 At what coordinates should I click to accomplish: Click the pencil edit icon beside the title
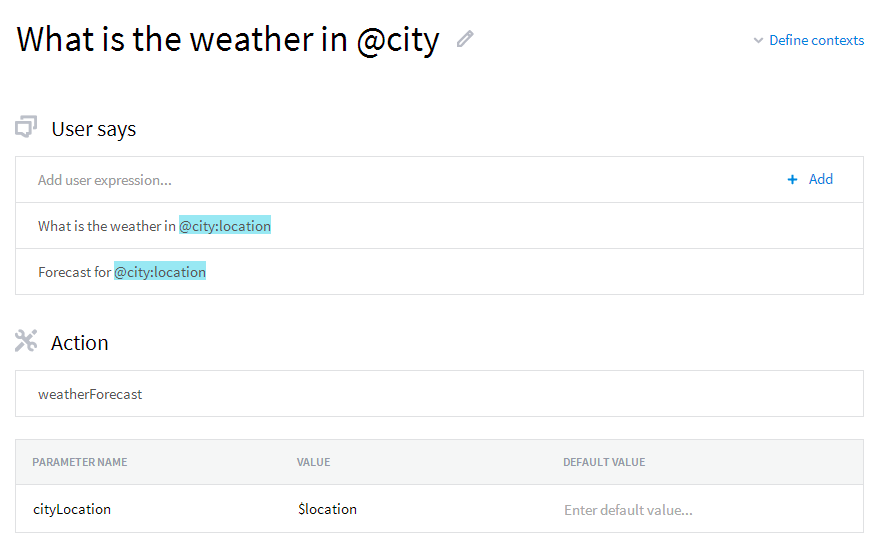[x=465, y=39]
